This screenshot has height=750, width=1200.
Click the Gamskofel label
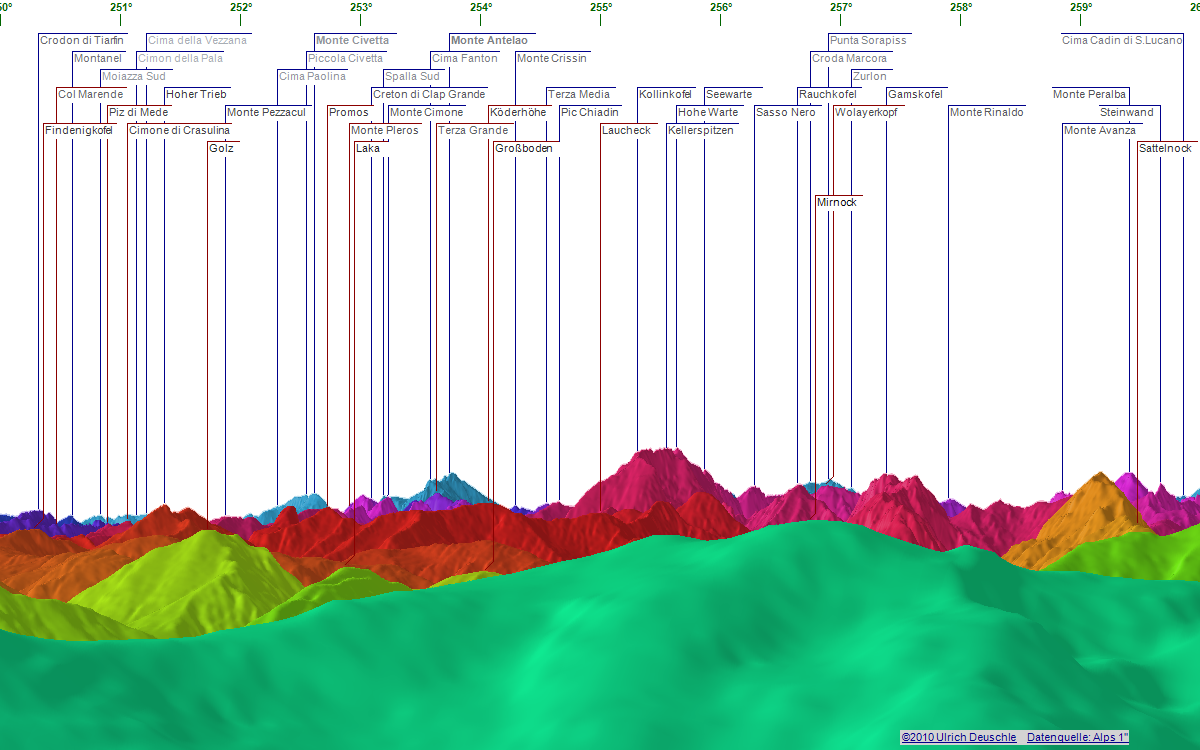tap(915, 95)
